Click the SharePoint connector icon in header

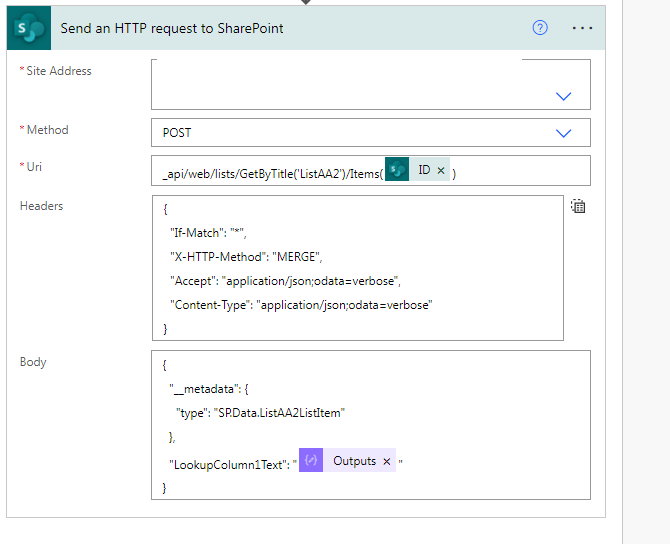(x=29, y=28)
